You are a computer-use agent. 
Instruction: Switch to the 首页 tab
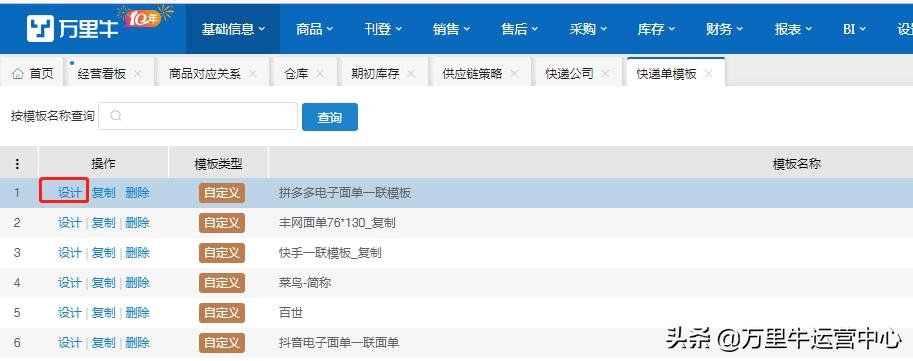(33, 73)
